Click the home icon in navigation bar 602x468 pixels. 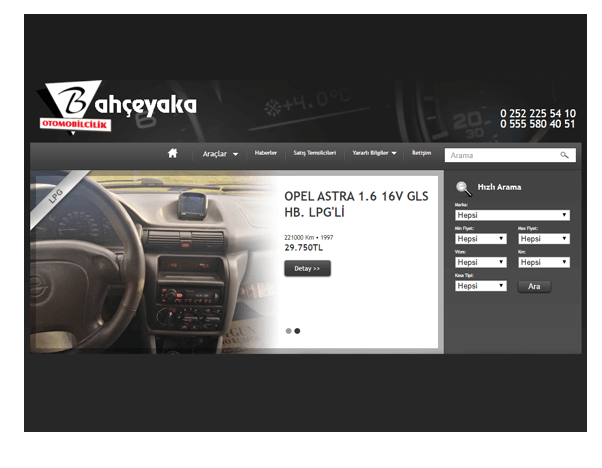[172, 154]
